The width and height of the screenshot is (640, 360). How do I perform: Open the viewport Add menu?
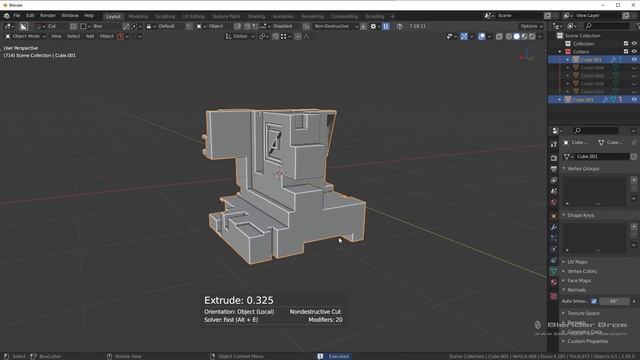[90, 36]
